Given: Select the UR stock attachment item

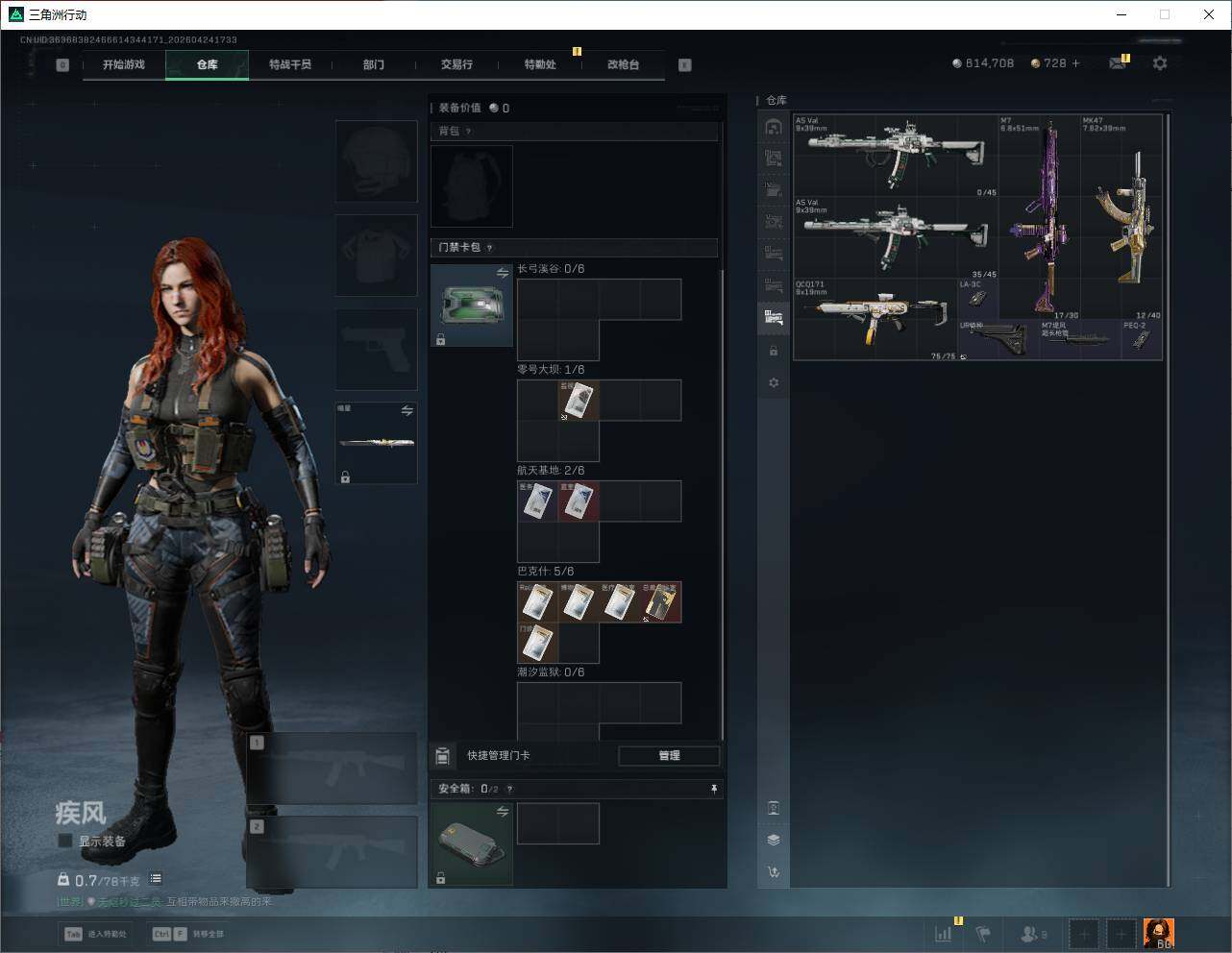Looking at the screenshot, I should pos(998,340).
